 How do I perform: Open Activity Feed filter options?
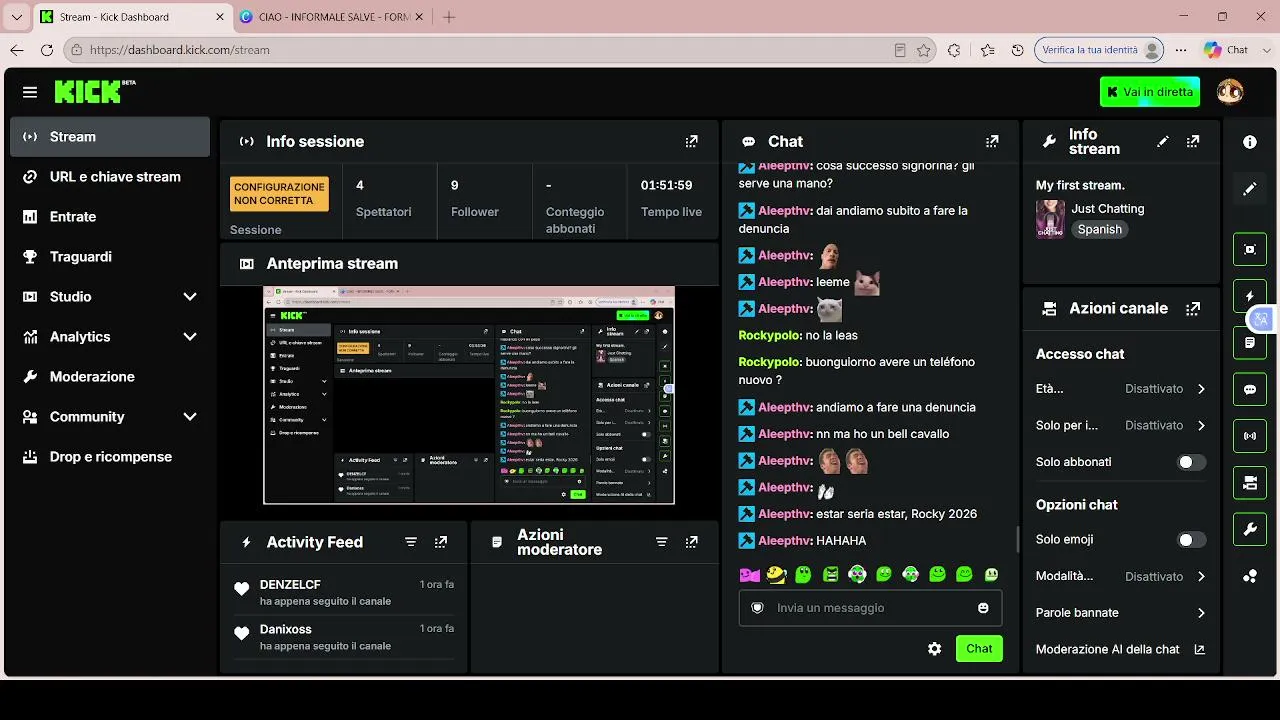[x=411, y=542]
